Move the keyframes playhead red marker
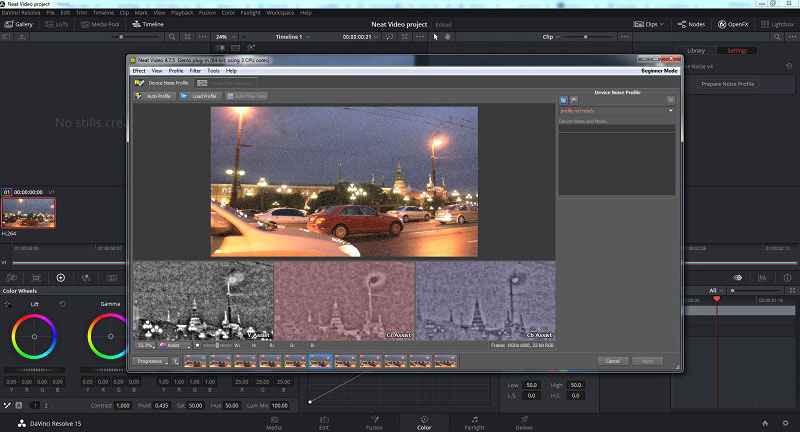The image size is (800, 432). (x=717, y=299)
